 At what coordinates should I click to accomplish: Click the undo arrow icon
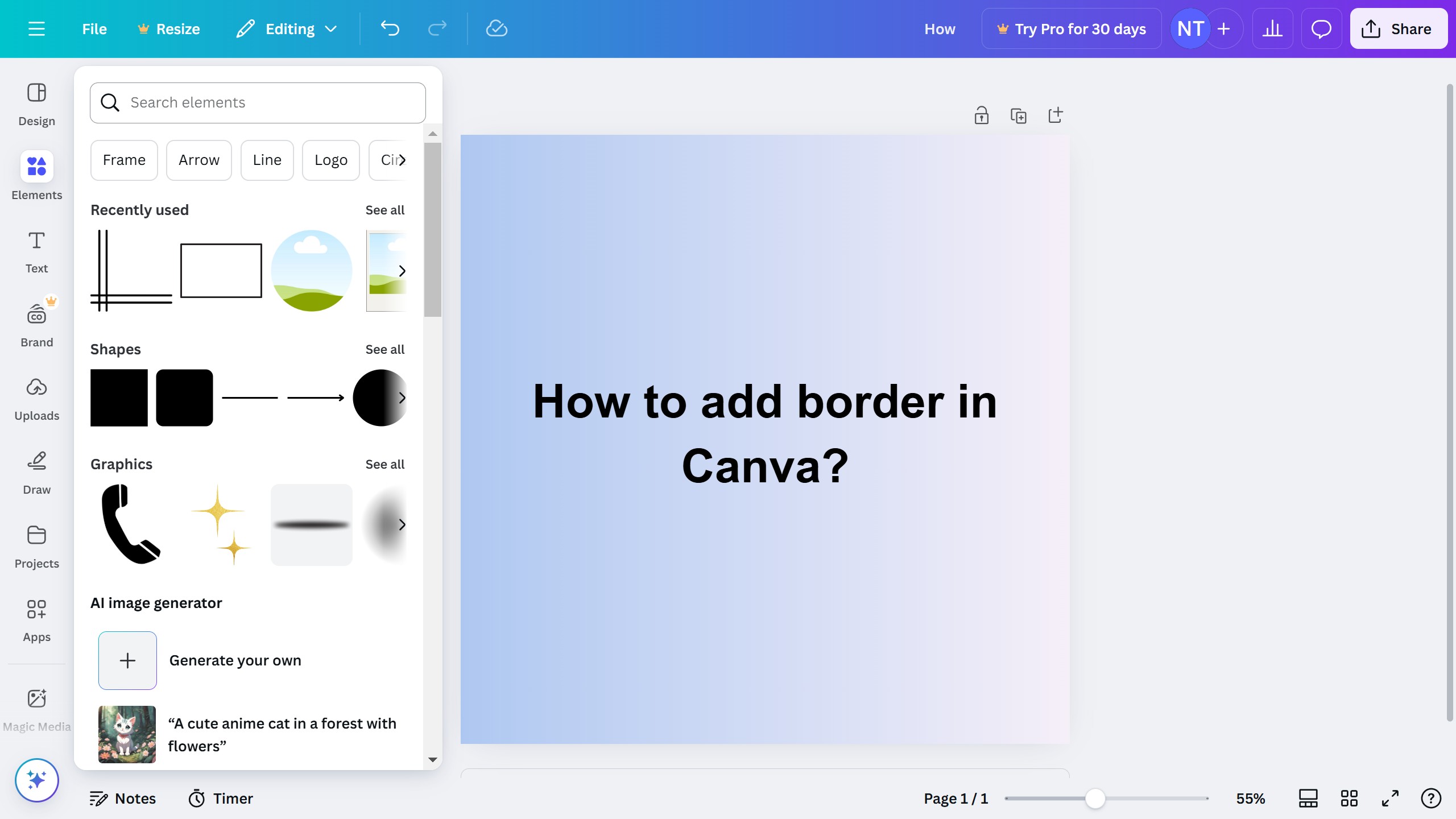tap(390, 29)
